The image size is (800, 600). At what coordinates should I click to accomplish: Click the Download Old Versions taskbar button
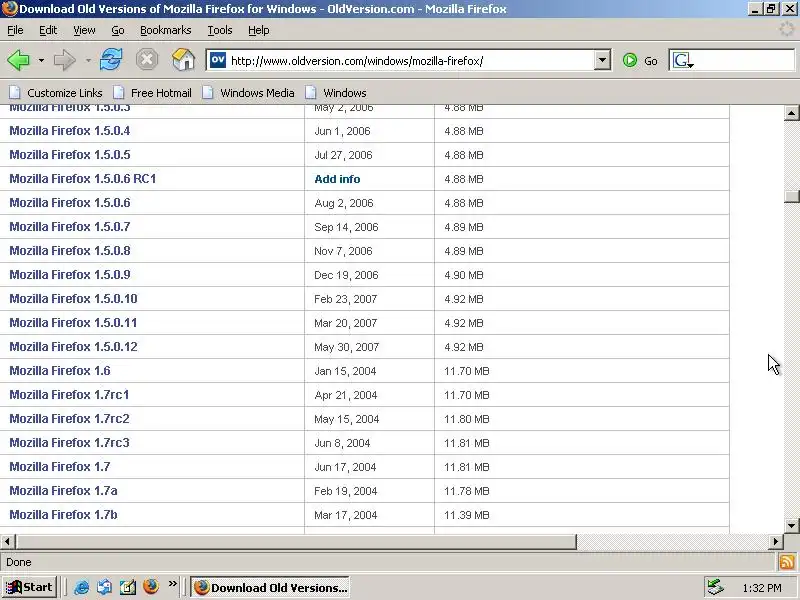click(x=271, y=587)
